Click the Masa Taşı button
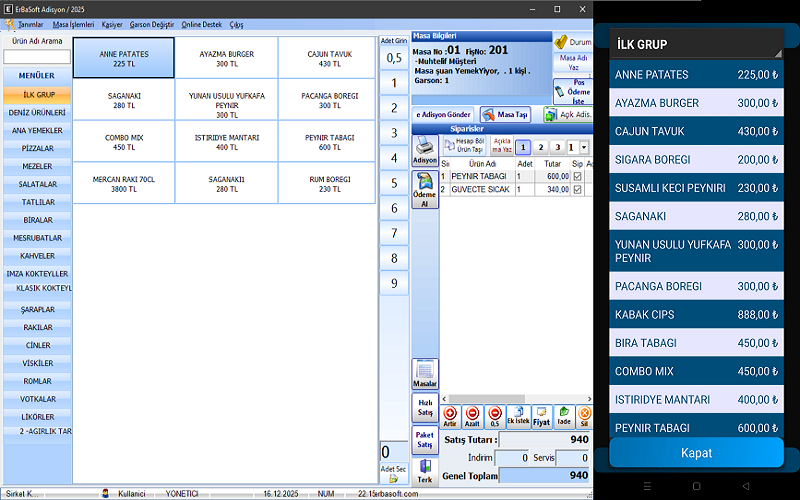Screen dimensions: 800x500 coord(505,115)
